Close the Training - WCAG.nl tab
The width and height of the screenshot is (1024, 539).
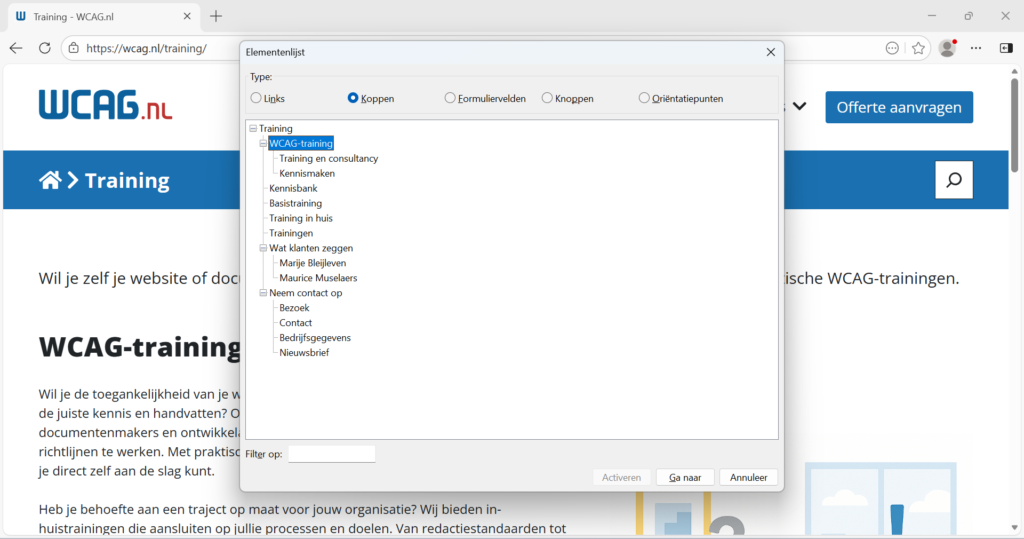(x=187, y=16)
